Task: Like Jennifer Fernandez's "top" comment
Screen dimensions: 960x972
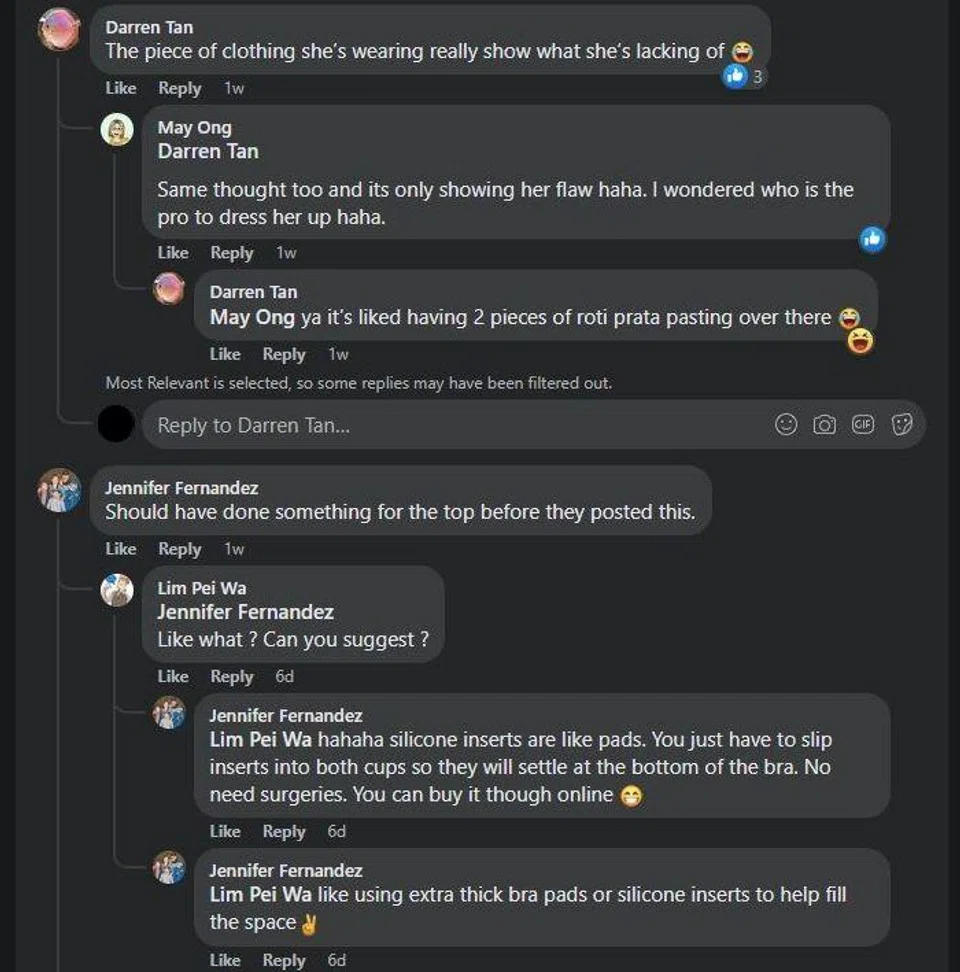Action: [x=120, y=549]
